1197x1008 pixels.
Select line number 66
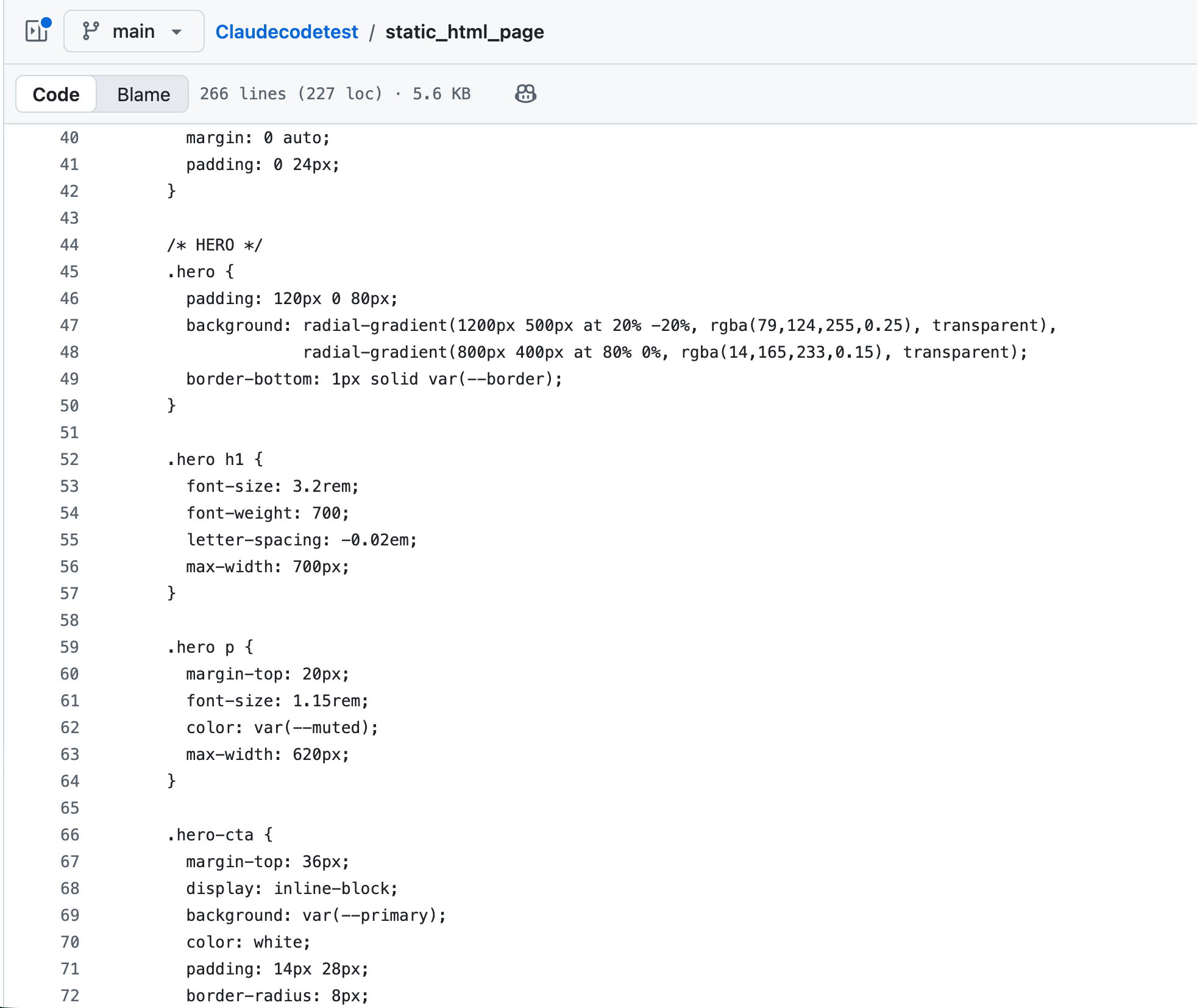tap(69, 835)
